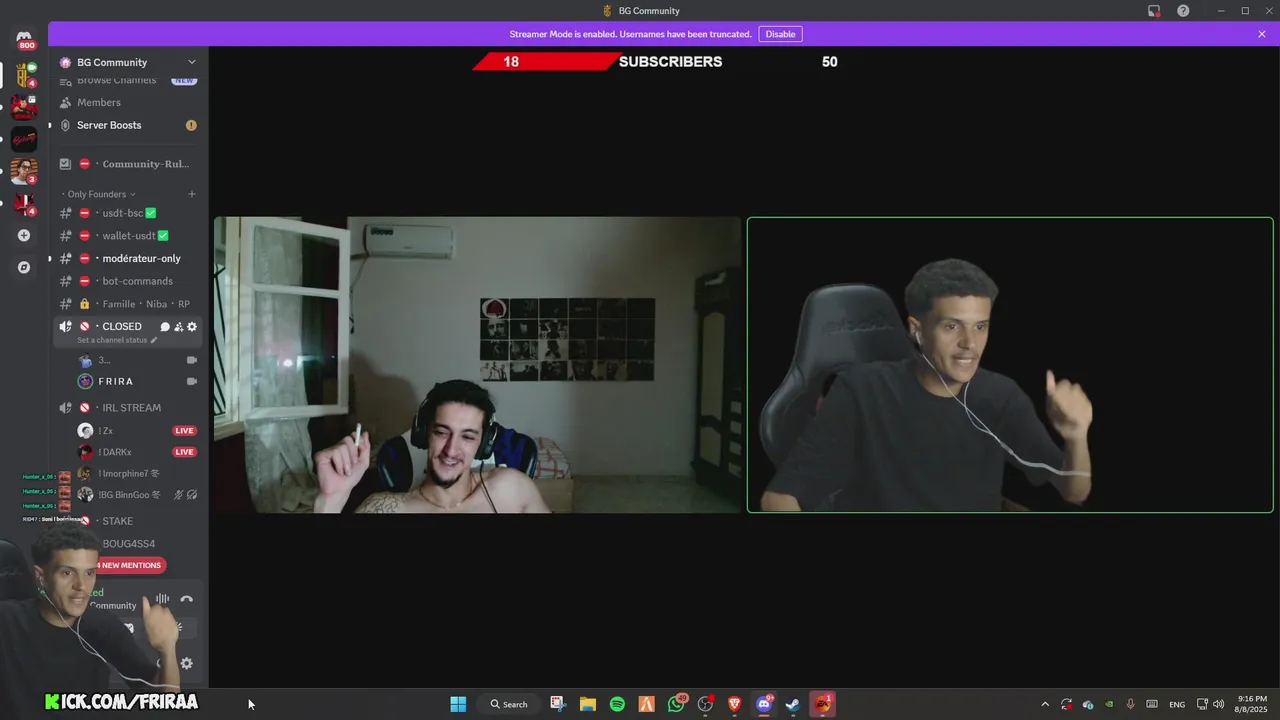Open Brave browser from taskbar

[735, 704]
